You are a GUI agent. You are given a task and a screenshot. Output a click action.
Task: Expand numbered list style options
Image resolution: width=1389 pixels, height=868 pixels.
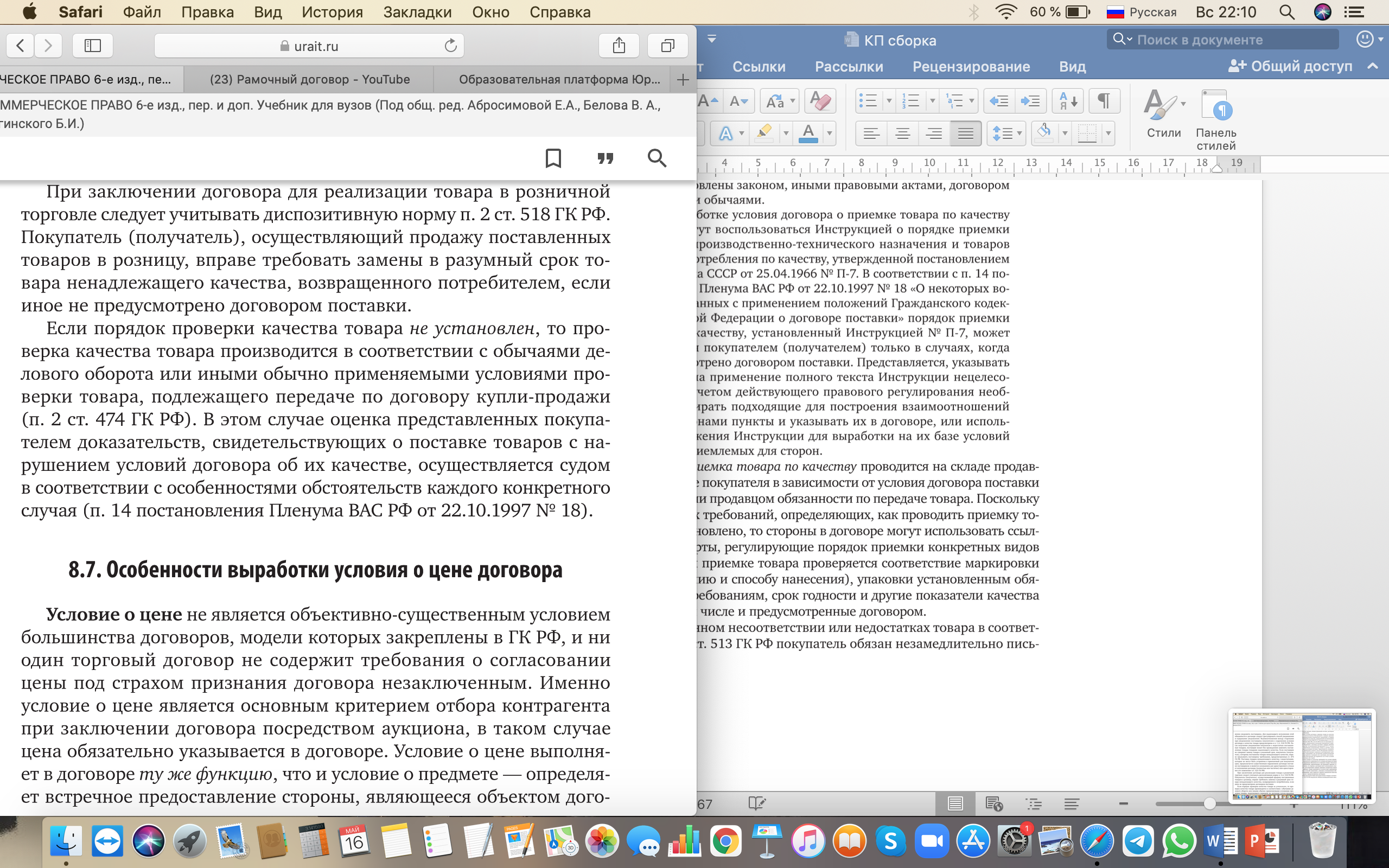pyautogui.click(x=932, y=101)
